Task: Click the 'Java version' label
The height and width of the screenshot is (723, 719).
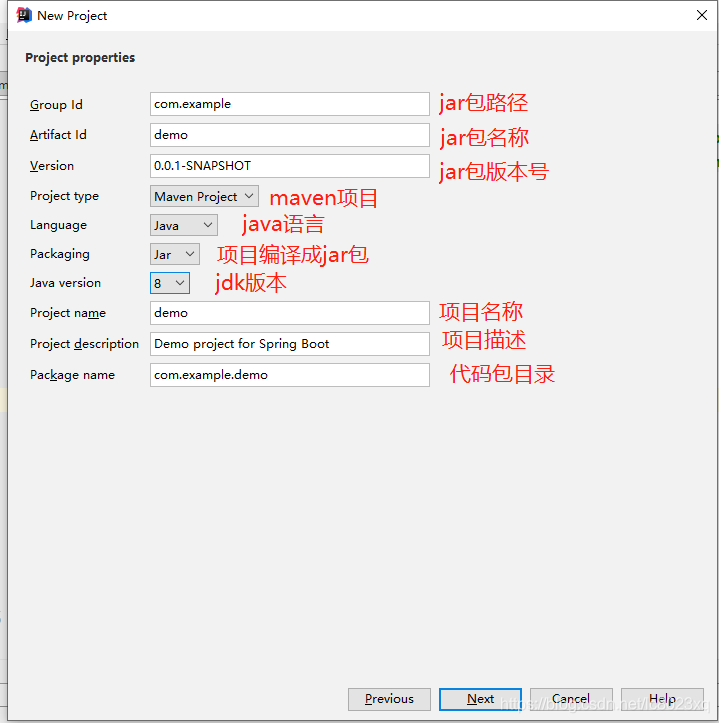Action: (x=65, y=283)
